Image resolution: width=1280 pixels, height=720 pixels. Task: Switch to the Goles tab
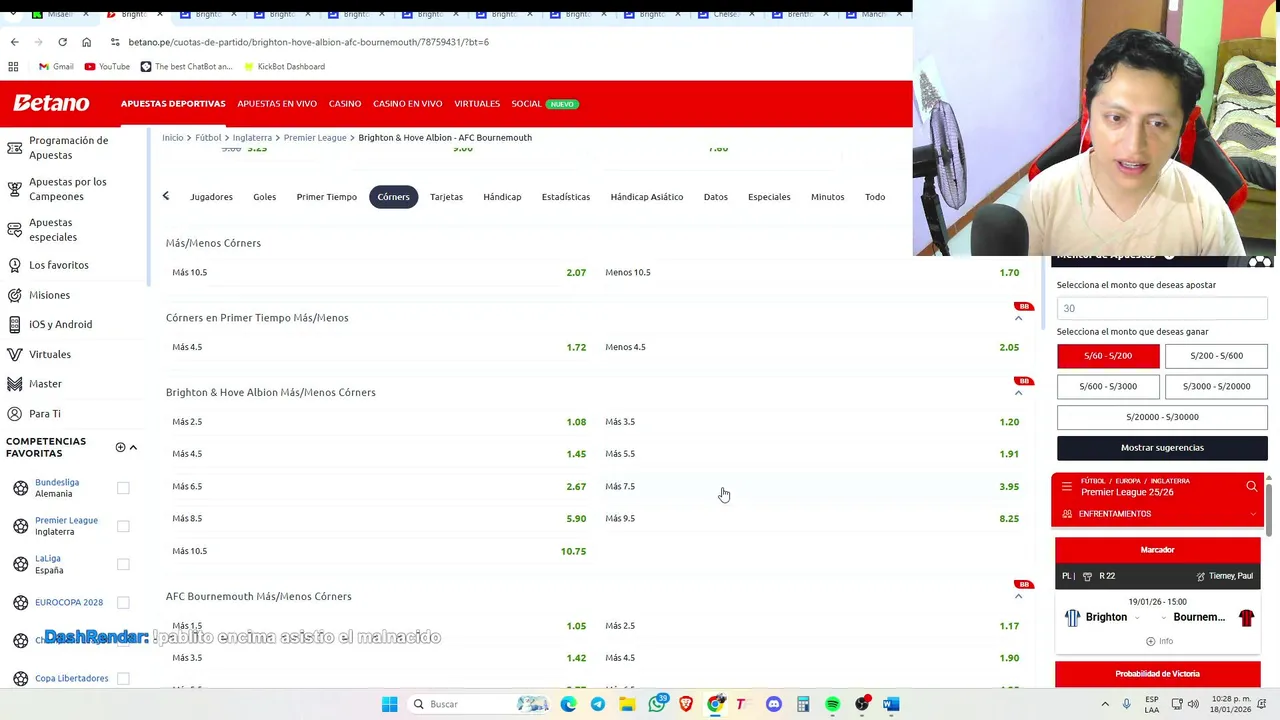[x=264, y=197]
